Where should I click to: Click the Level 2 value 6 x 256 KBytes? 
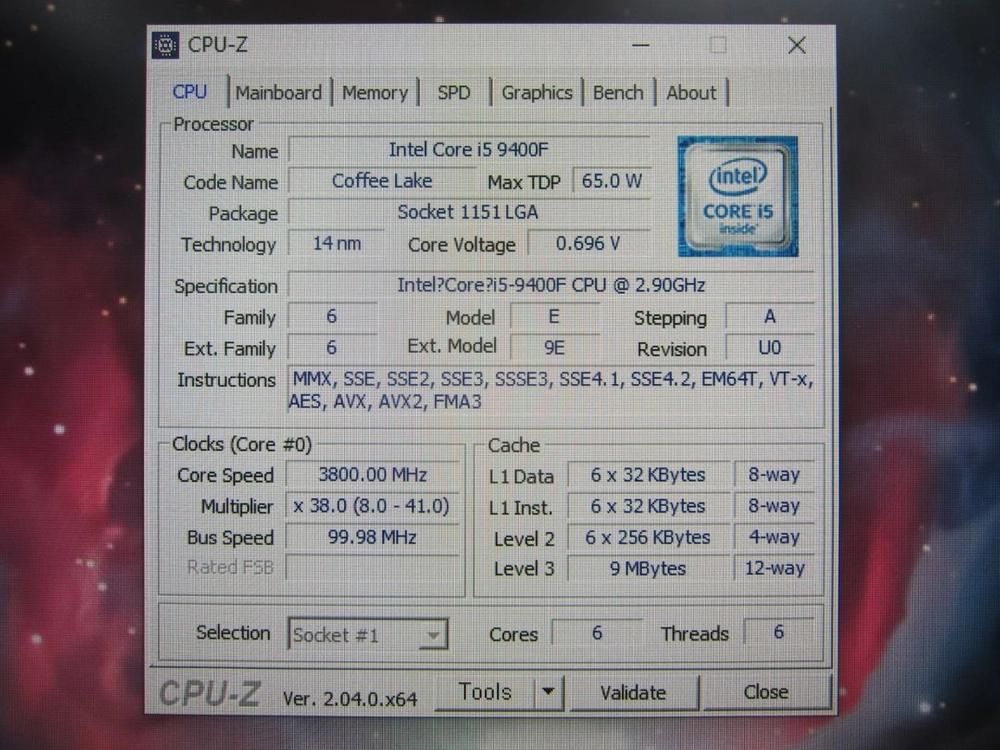coord(648,538)
